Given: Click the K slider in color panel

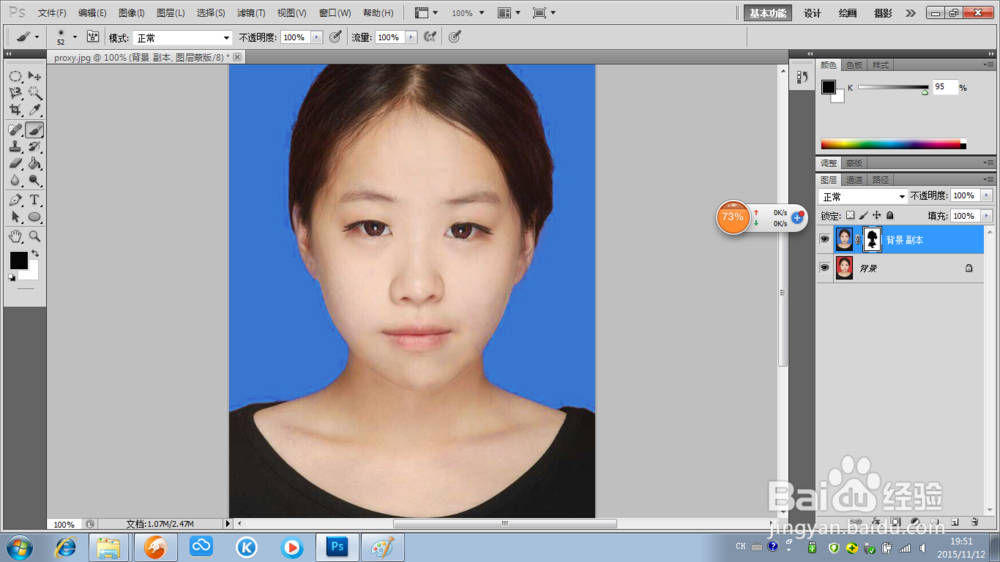Looking at the screenshot, I should click(893, 87).
